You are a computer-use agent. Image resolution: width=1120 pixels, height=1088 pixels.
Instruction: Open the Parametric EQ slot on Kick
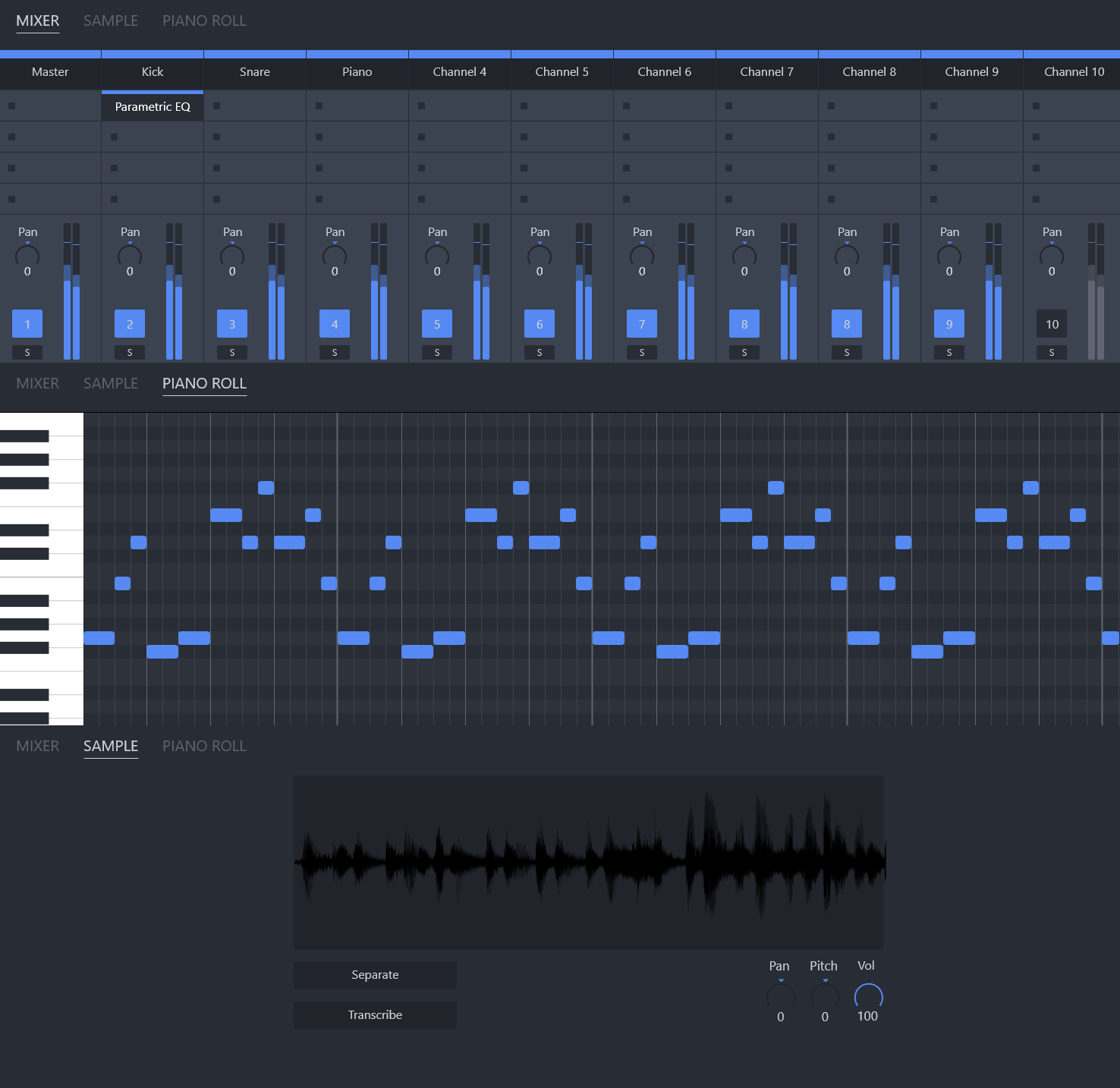(153, 106)
